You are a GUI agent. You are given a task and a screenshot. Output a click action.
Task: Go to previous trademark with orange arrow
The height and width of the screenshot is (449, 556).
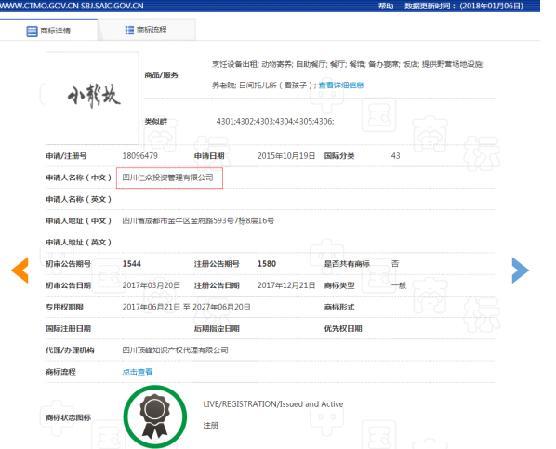20,270
